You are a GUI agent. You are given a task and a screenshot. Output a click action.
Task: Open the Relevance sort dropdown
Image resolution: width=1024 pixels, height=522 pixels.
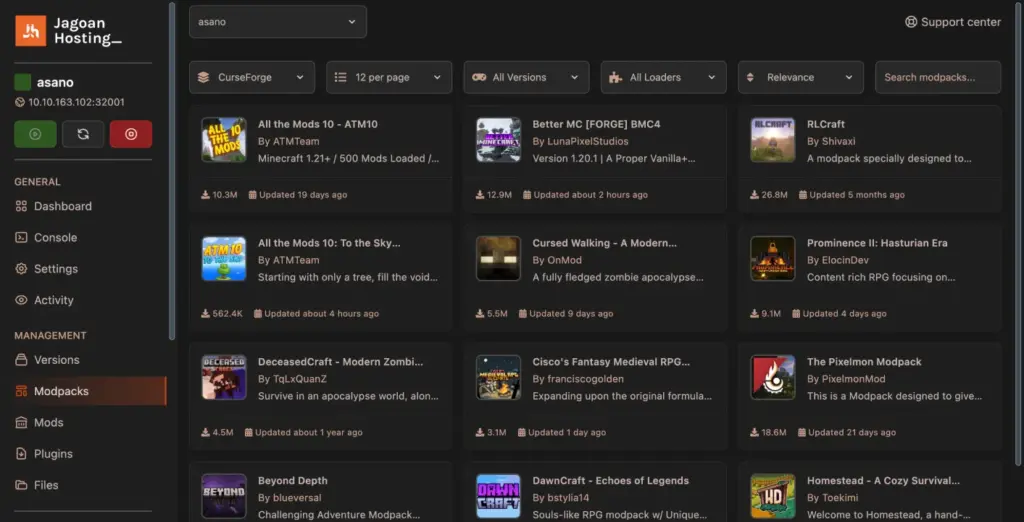(801, 77)
